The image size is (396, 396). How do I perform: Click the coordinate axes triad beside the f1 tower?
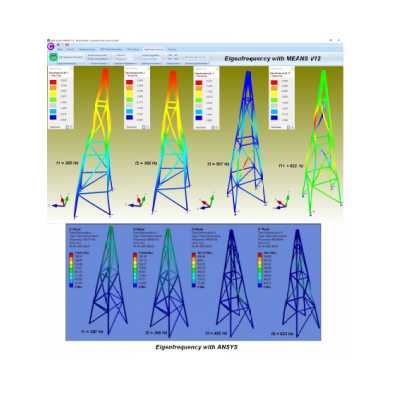pos(62,201)
